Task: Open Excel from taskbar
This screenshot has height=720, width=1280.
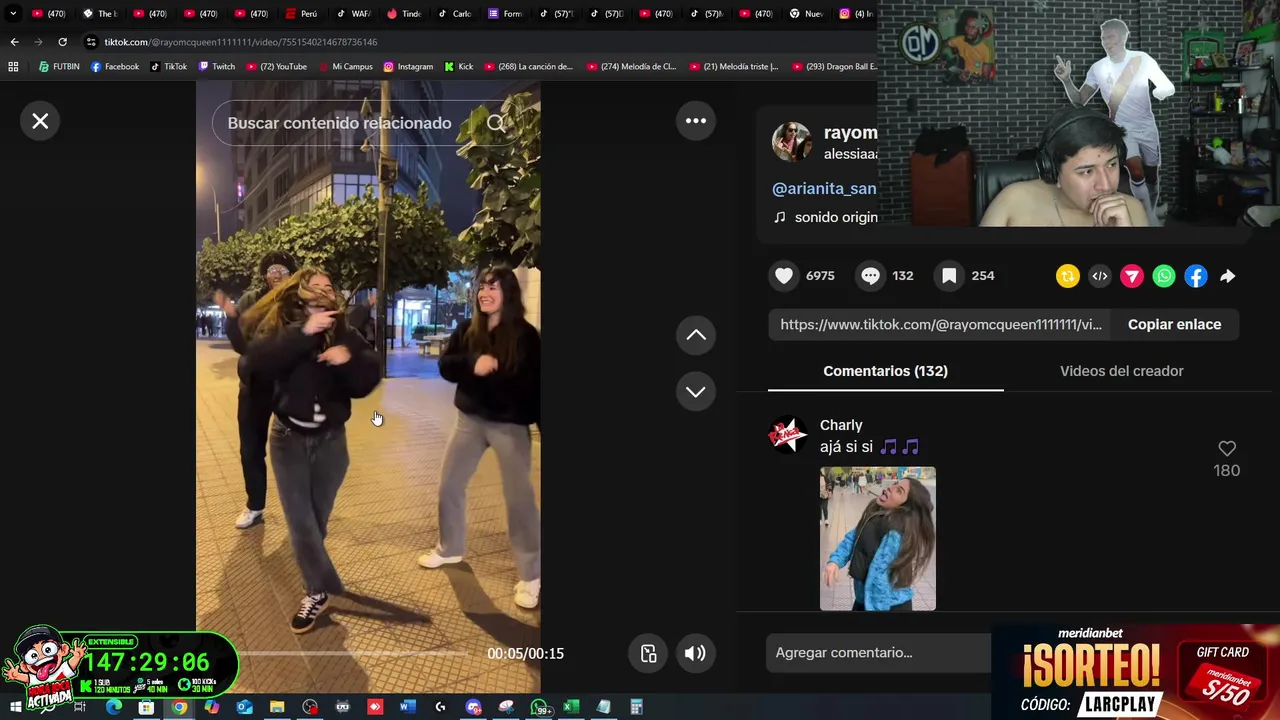Action: 570,707
